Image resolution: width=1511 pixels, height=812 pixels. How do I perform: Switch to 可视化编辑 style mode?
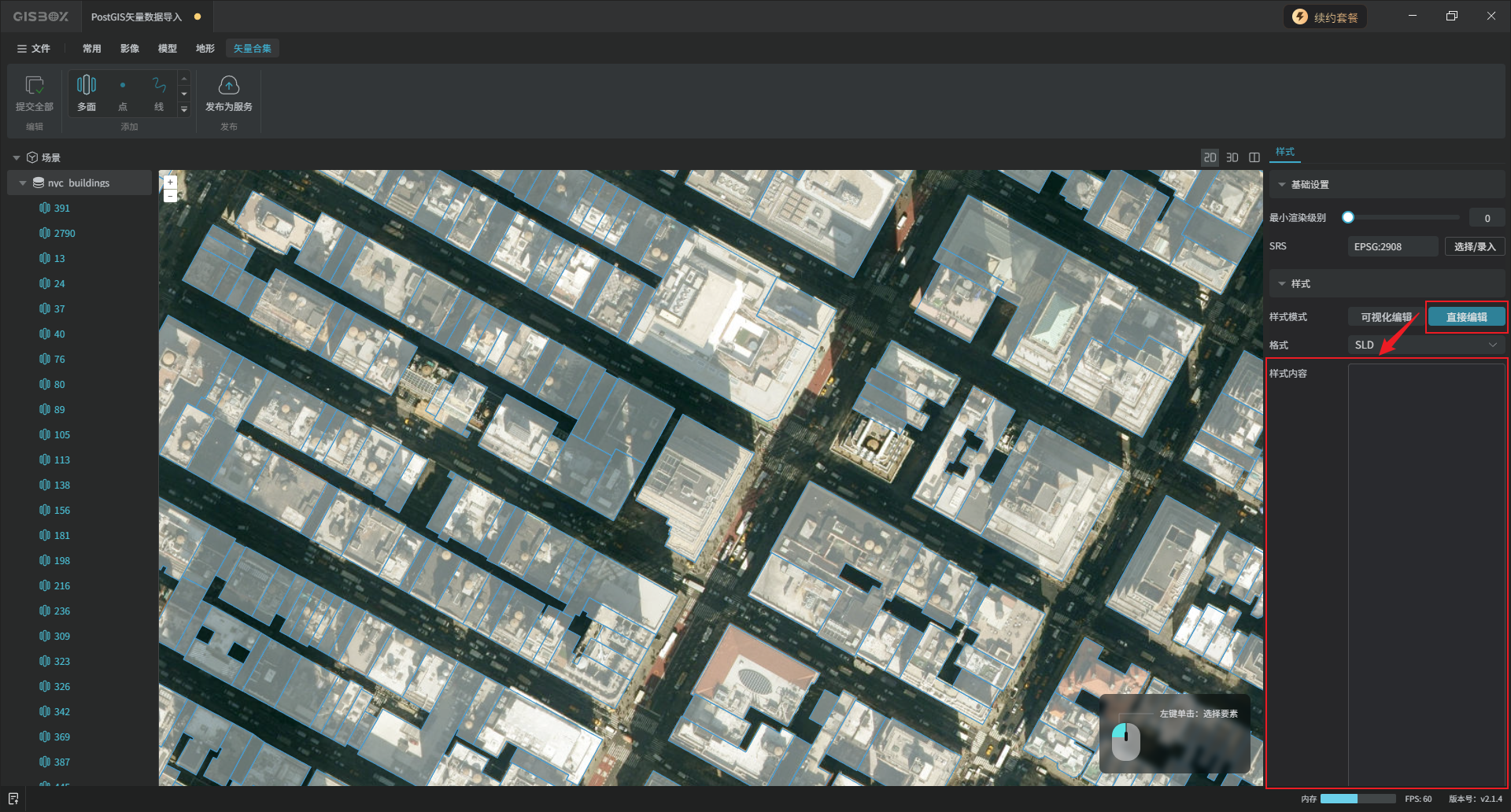(1386, 317)
